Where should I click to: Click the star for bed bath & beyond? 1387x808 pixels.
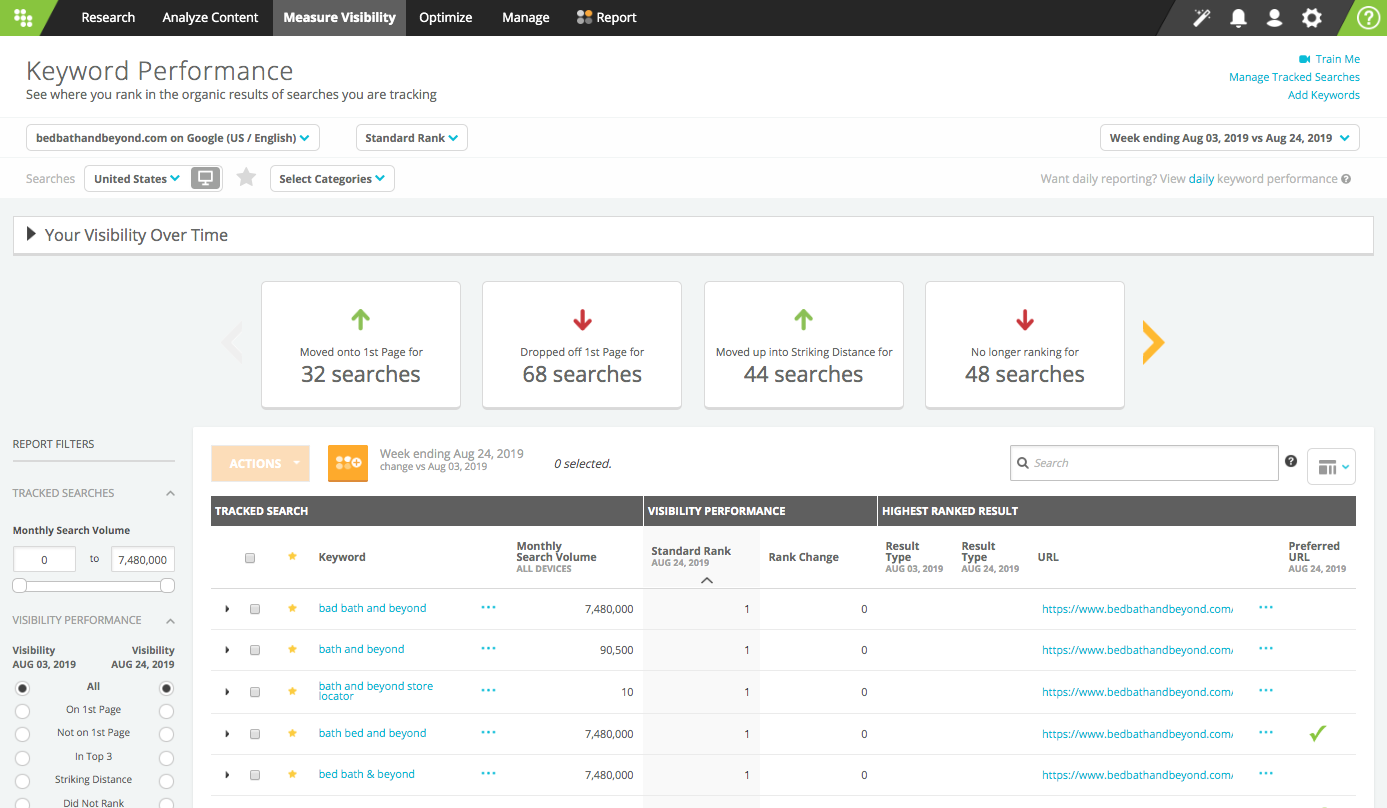click(292, 774)
